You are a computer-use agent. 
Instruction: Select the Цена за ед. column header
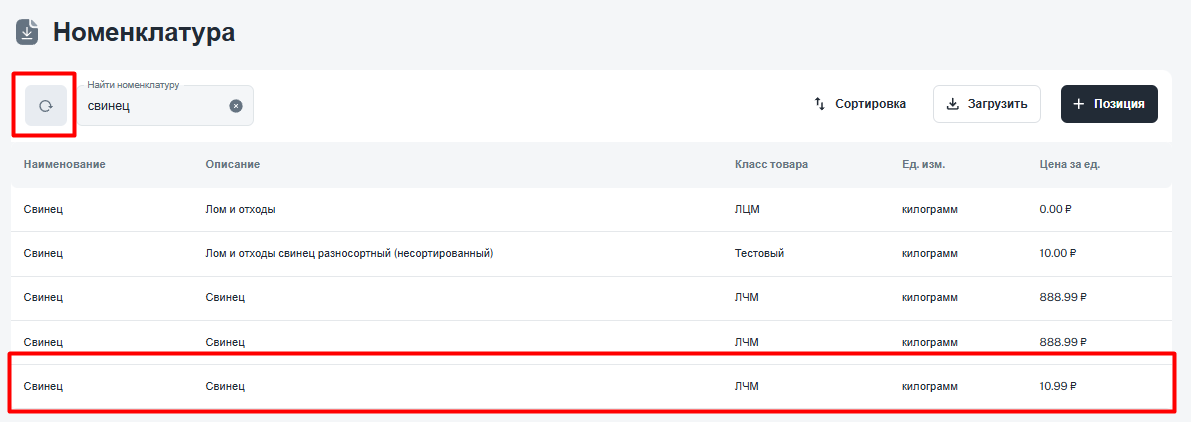click(1070, 164)
